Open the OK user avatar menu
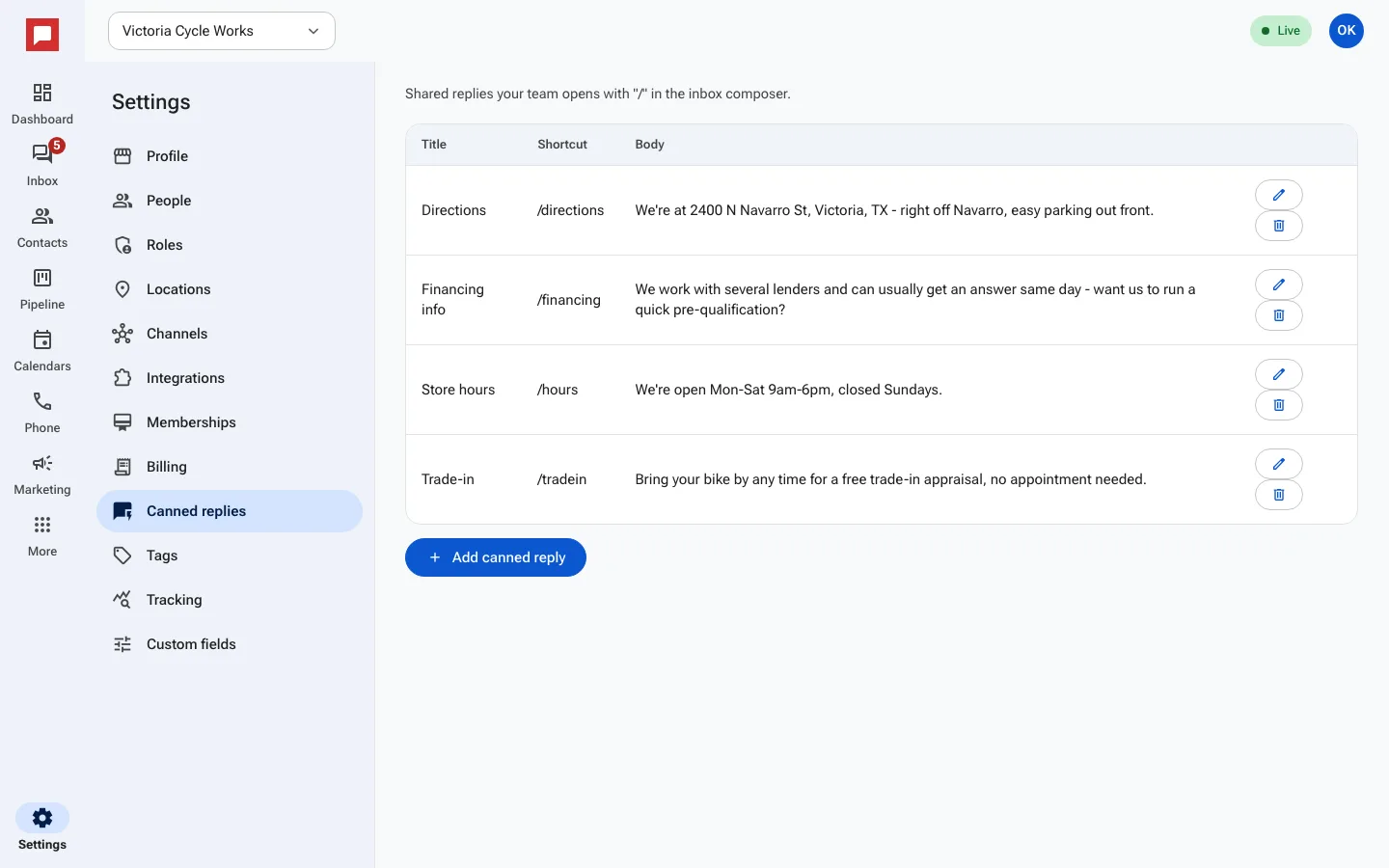The image size is (1389, 868). pos(1347,31)
